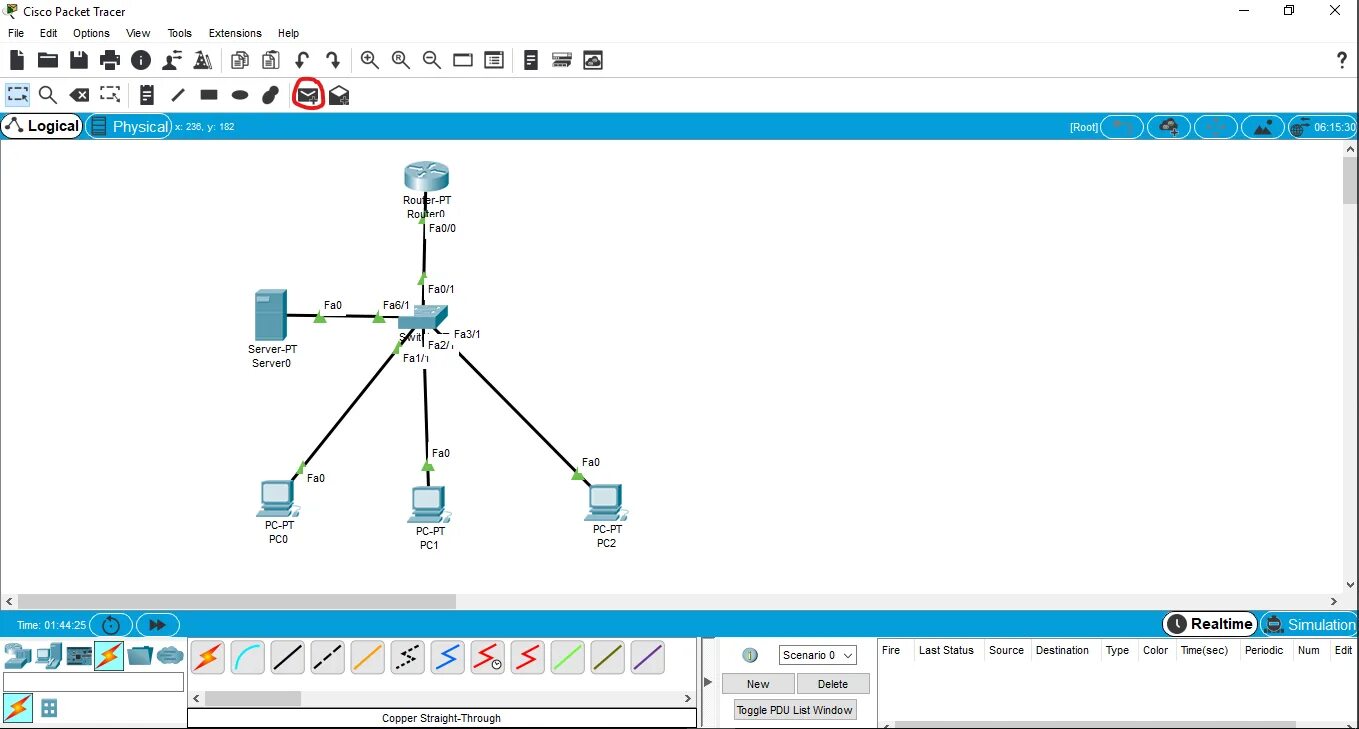The height and width of the screenshot is (729, 1359).
Task: Draw a rectangle shape
Action: pos(209,95)
